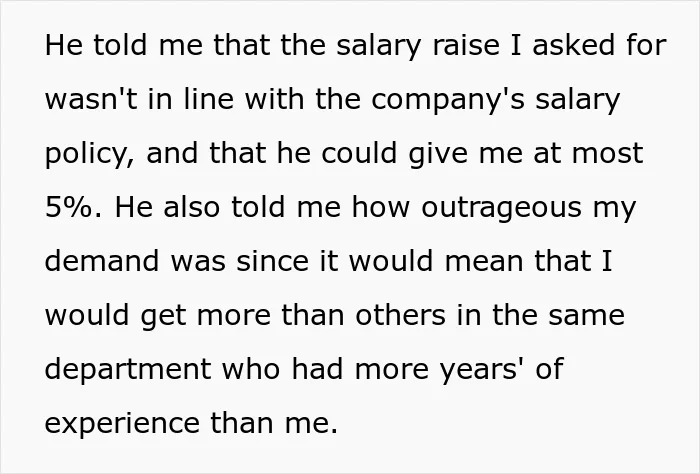Click the words "than me." at end
700x474 pixels.
(x=274, y=424)
